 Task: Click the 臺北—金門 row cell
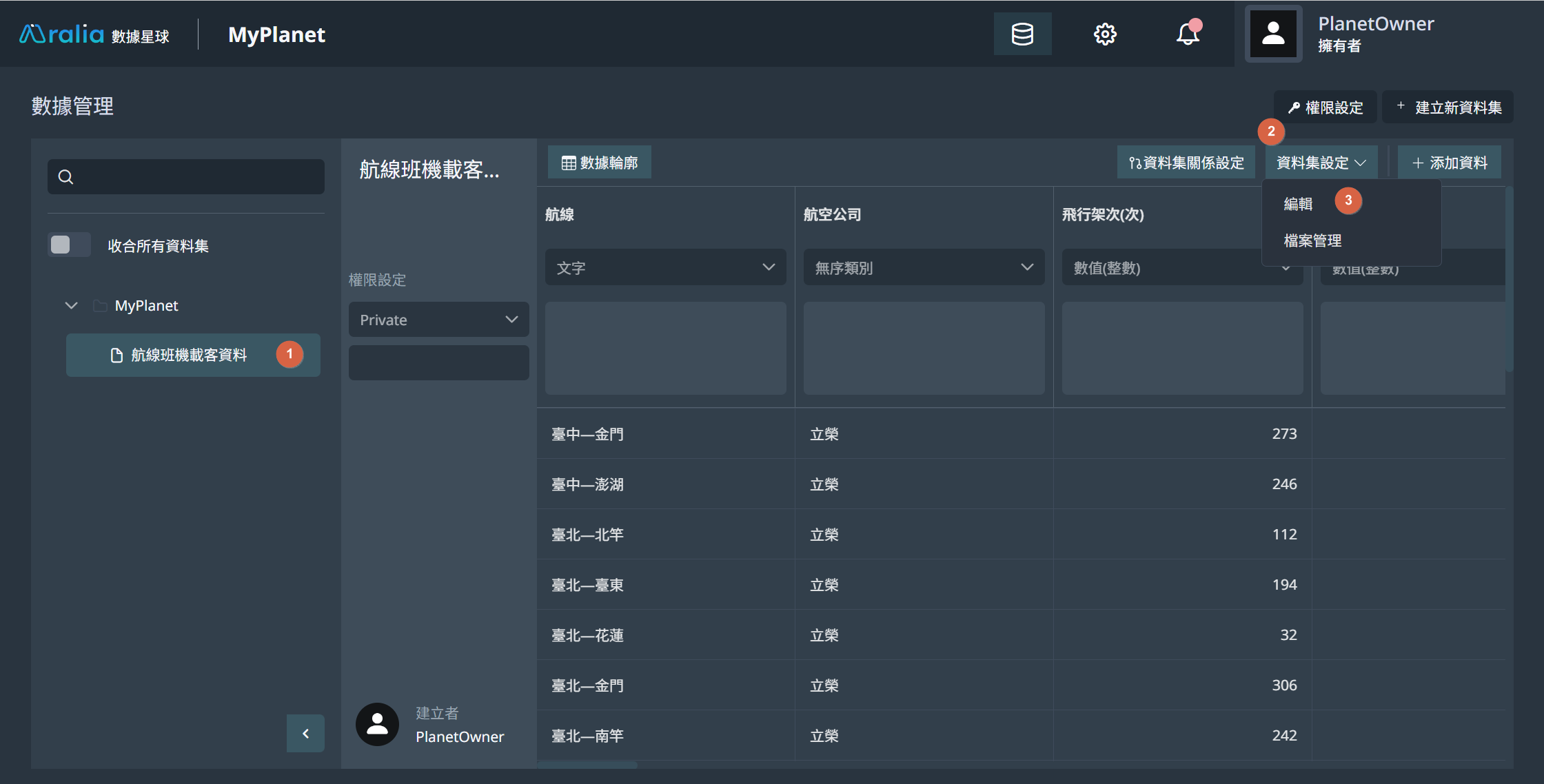[666, 685]
